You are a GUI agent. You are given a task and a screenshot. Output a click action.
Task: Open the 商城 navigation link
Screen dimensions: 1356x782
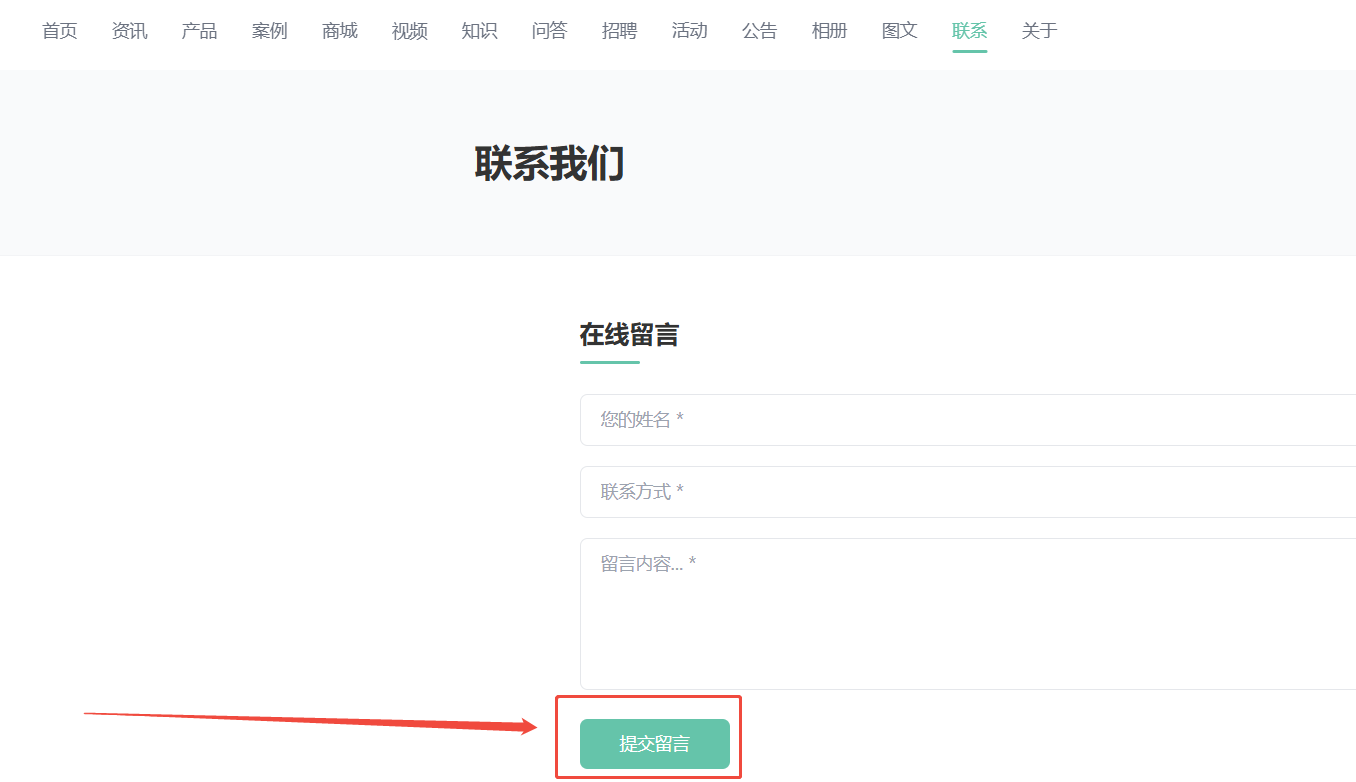click(340, 31)
